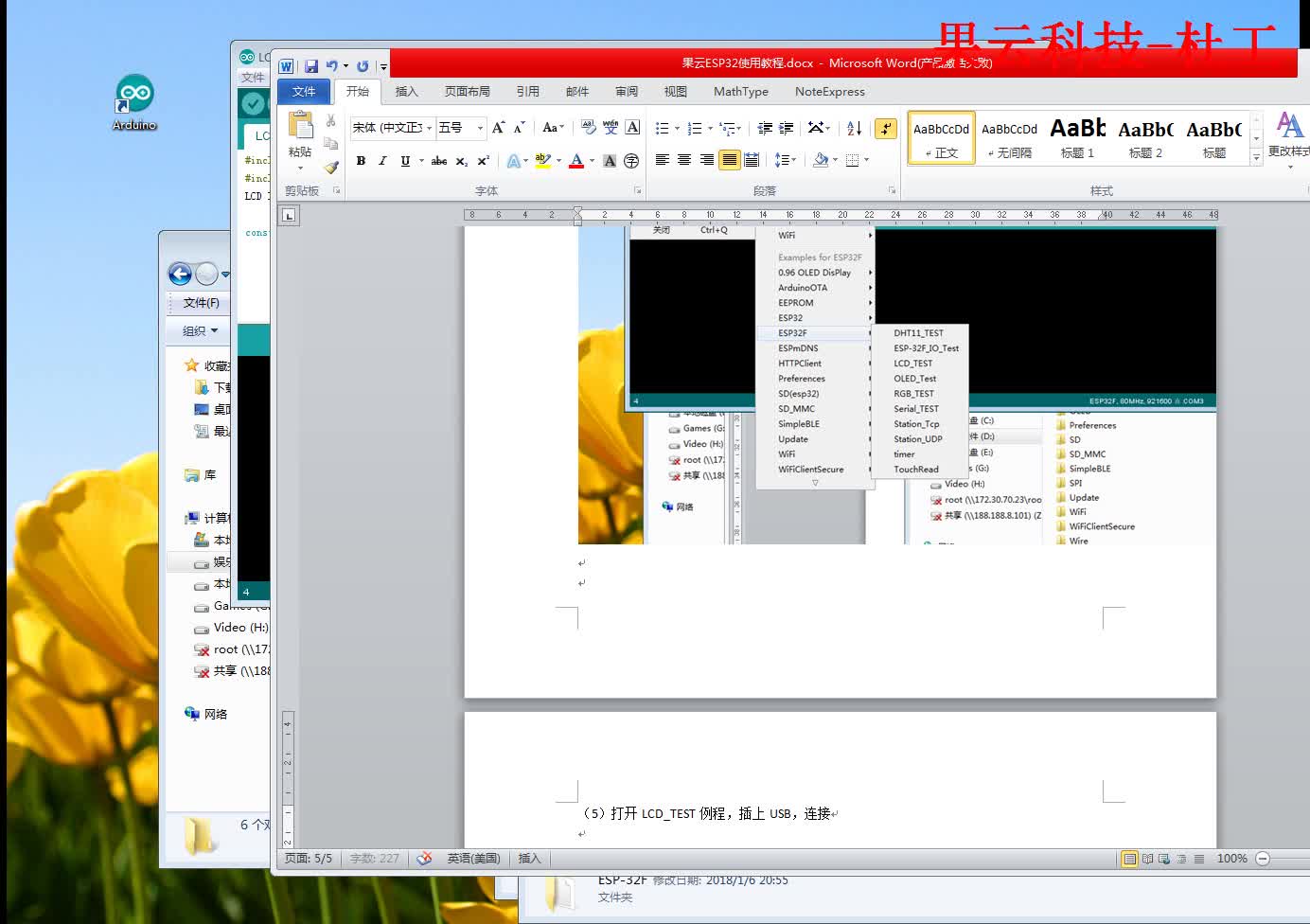
Task: Click the spelling check icon in the status bar
Action: point(425,858)
